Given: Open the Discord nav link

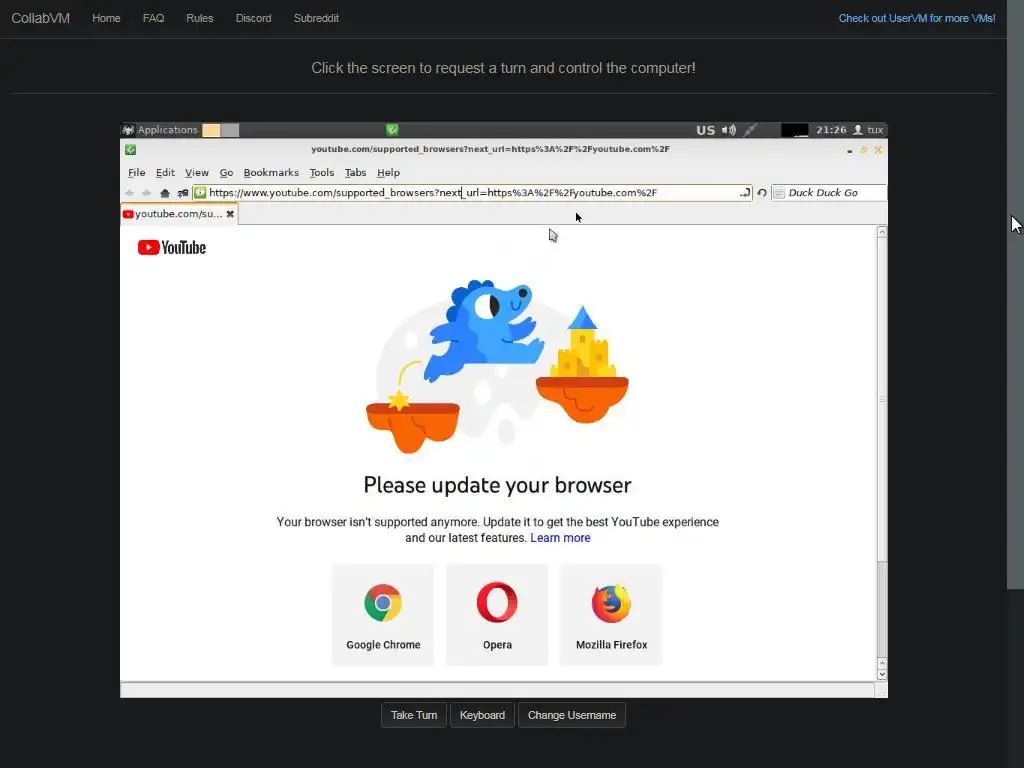Looking at the screenshot, I should [x=253, y=18].
